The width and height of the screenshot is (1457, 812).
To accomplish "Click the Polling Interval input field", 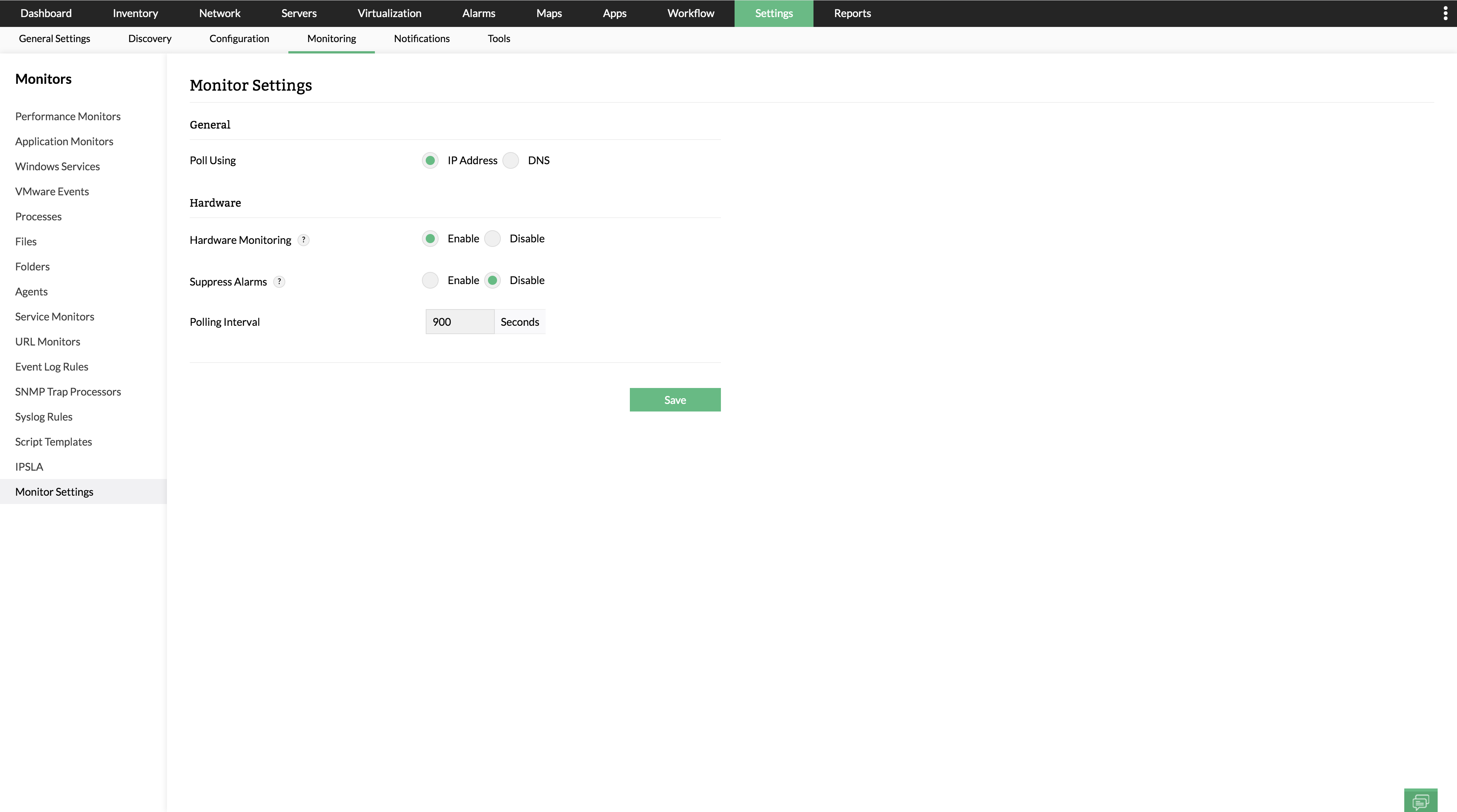I will tap(459, 322).
